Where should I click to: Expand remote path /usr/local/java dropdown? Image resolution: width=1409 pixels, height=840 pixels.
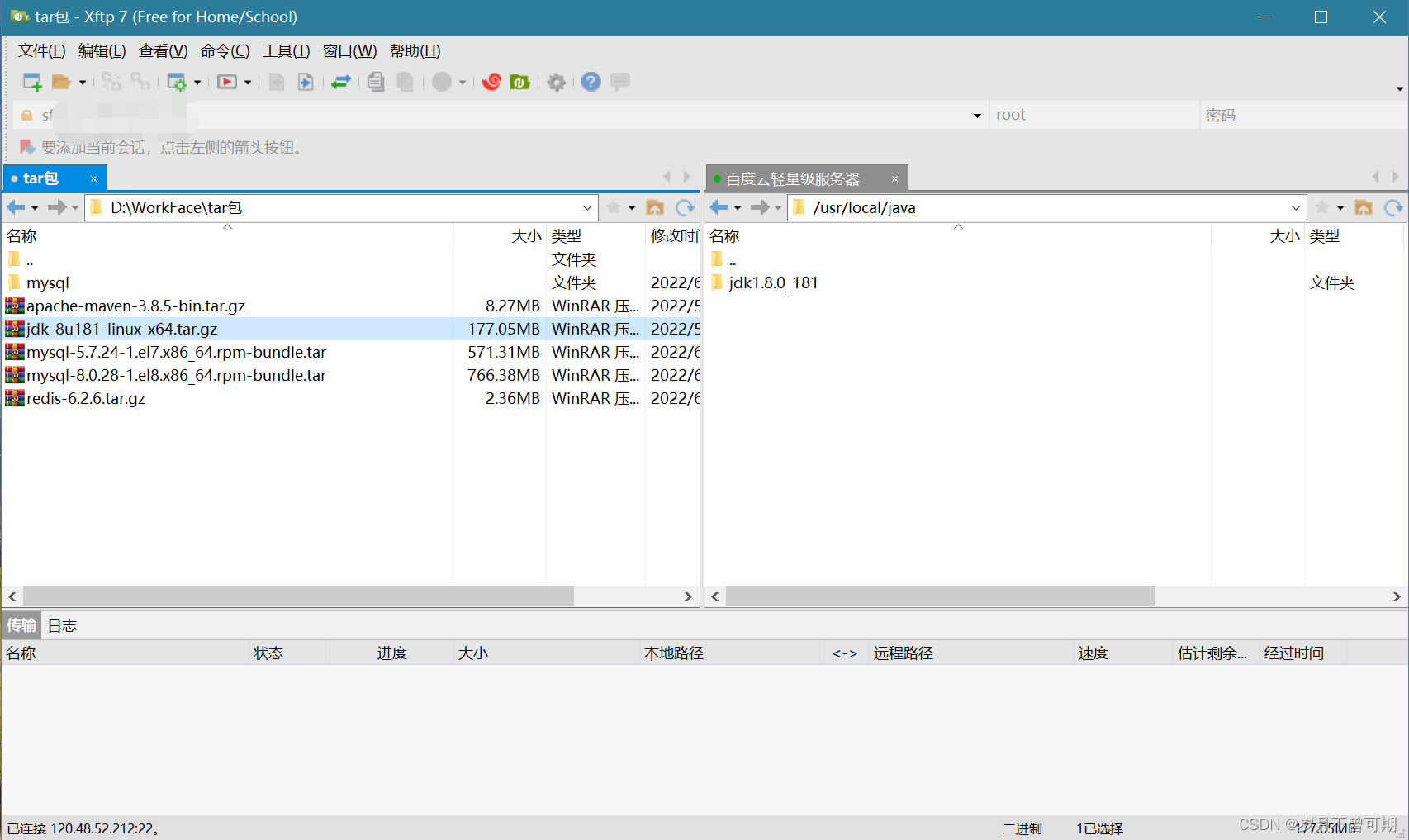click(1296, 207)
